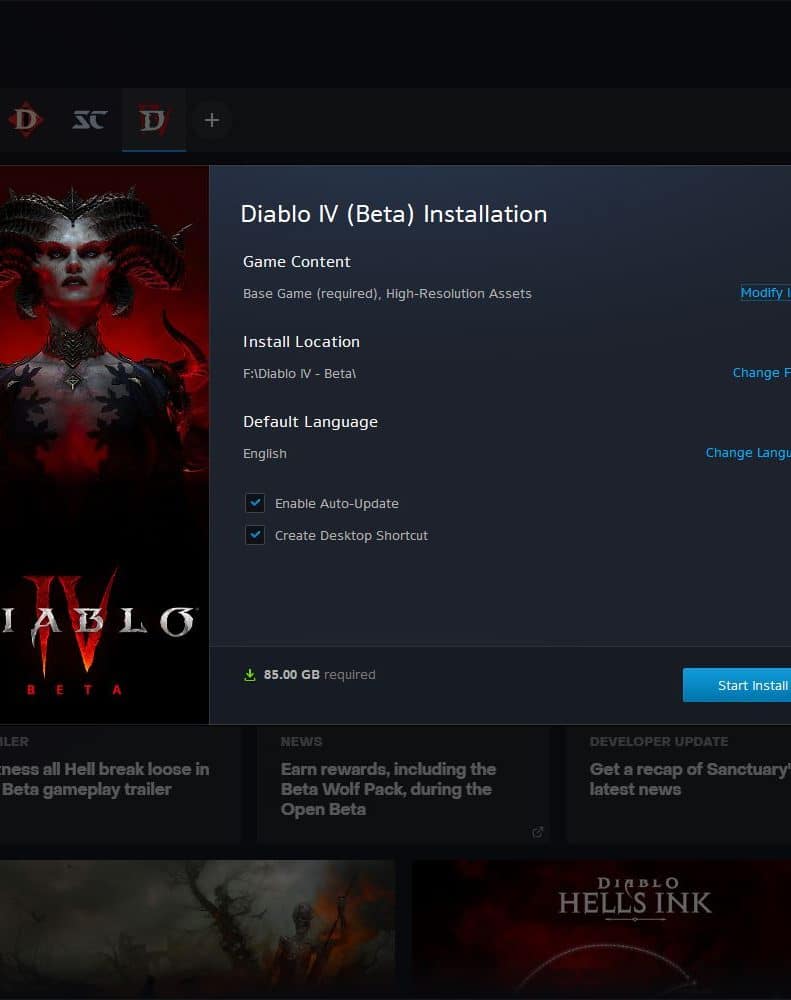Click the Diablo IV Beta Lilith artwork

pyautogui.click(x=105, y=445)
